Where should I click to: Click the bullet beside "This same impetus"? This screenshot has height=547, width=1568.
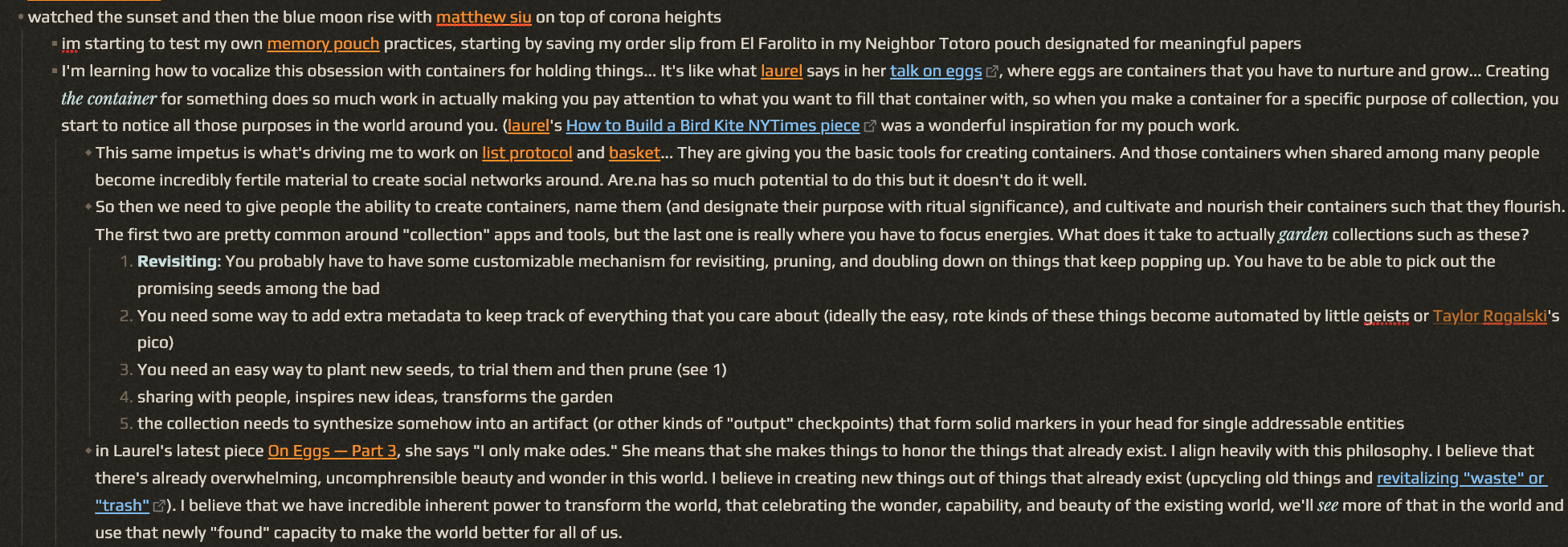point(88,153)
